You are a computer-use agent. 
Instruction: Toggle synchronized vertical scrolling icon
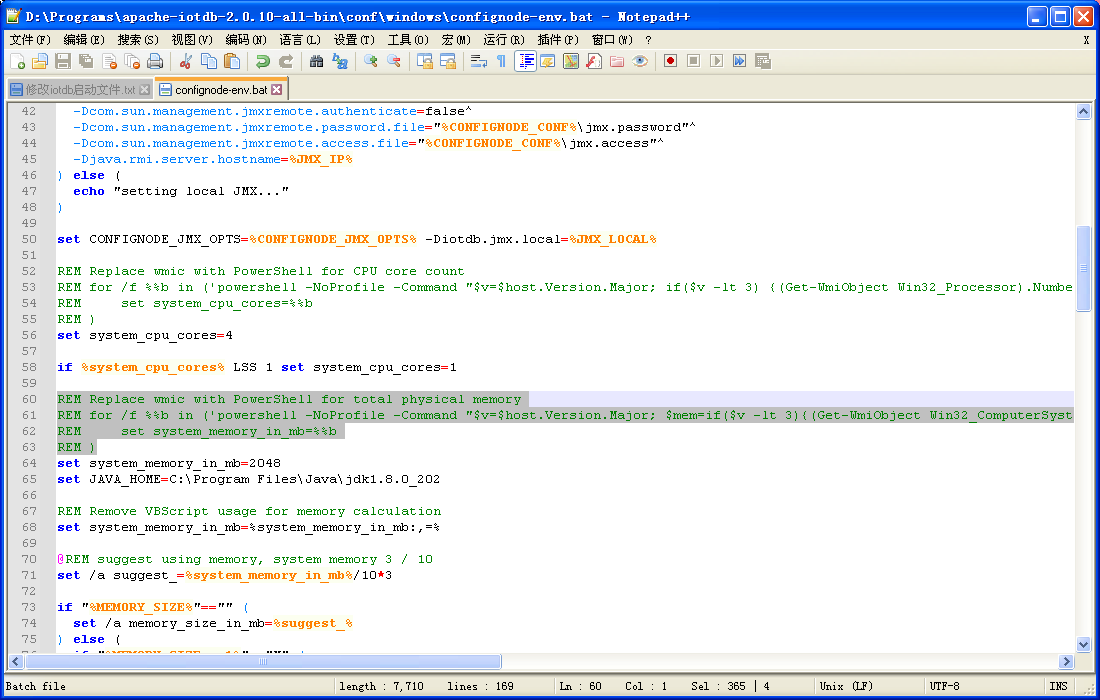point(425,62)
